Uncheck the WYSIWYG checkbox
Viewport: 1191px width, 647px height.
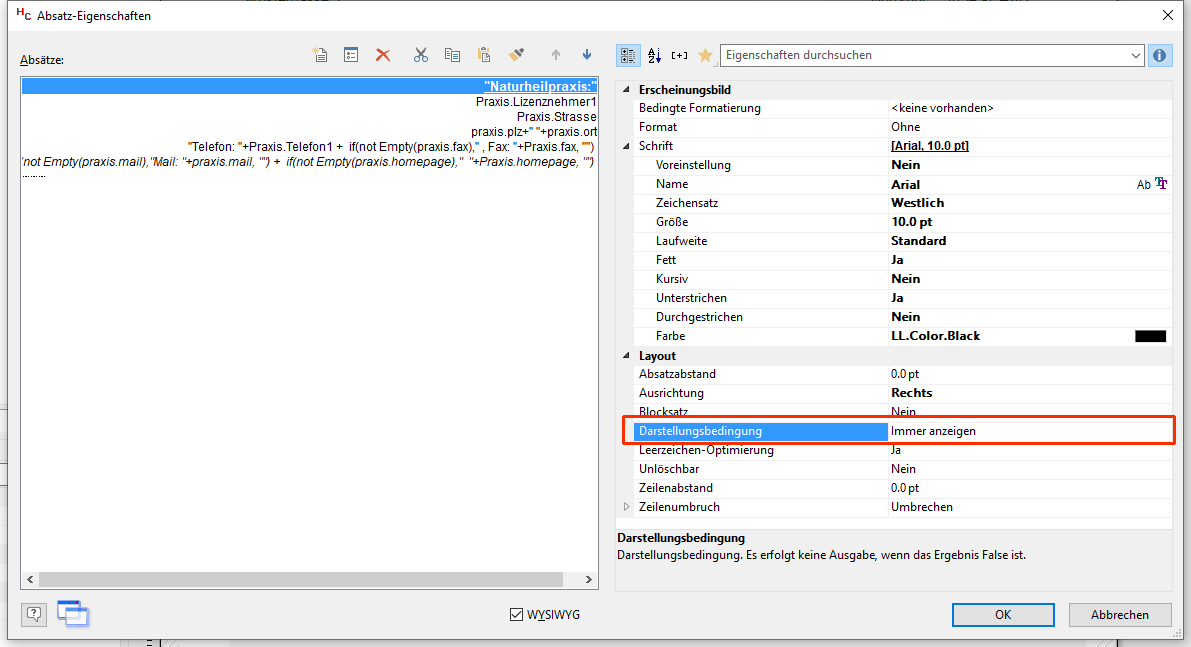click(x=516, y=614)
